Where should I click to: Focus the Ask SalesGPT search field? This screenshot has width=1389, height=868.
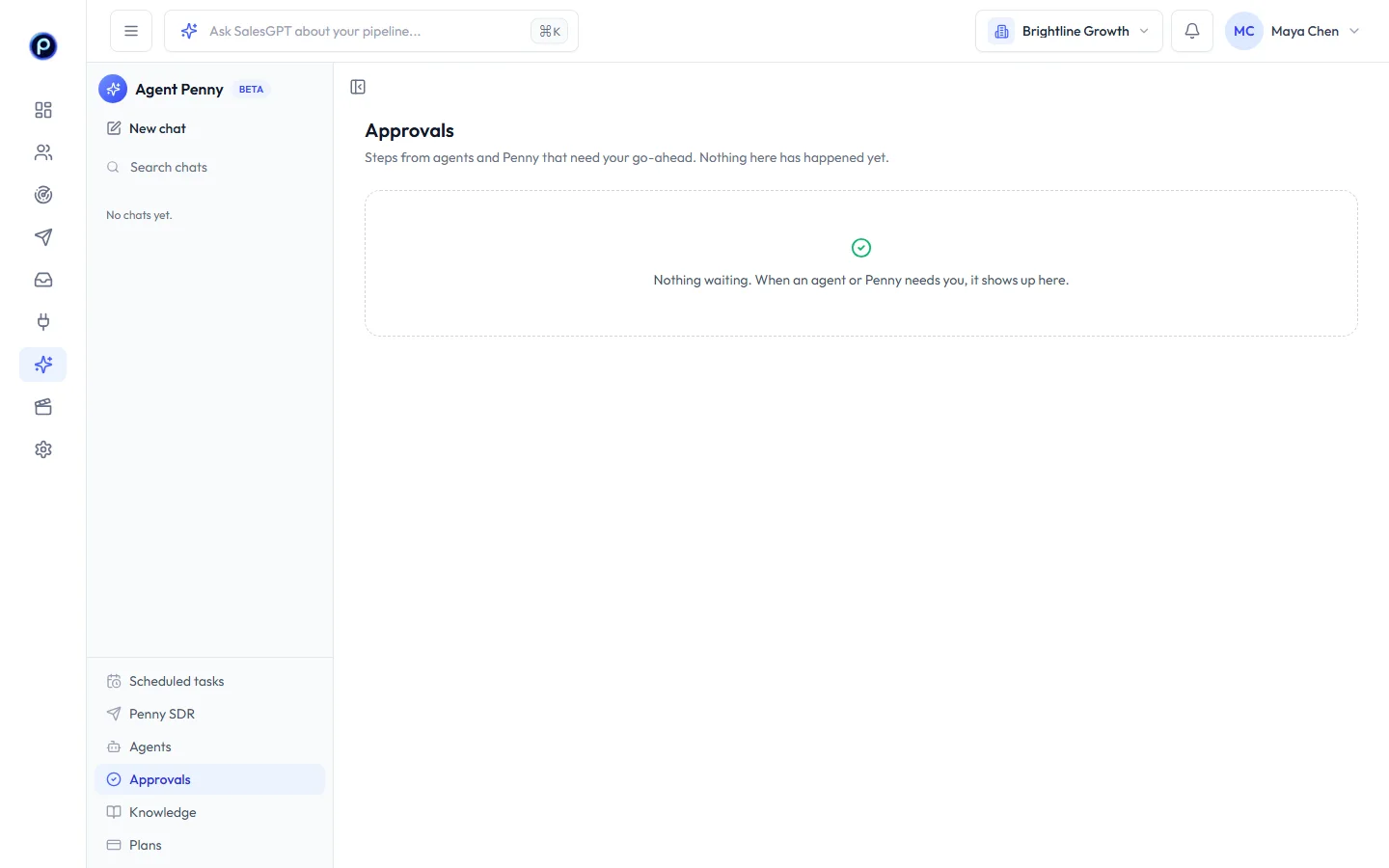tap(371, 31)
